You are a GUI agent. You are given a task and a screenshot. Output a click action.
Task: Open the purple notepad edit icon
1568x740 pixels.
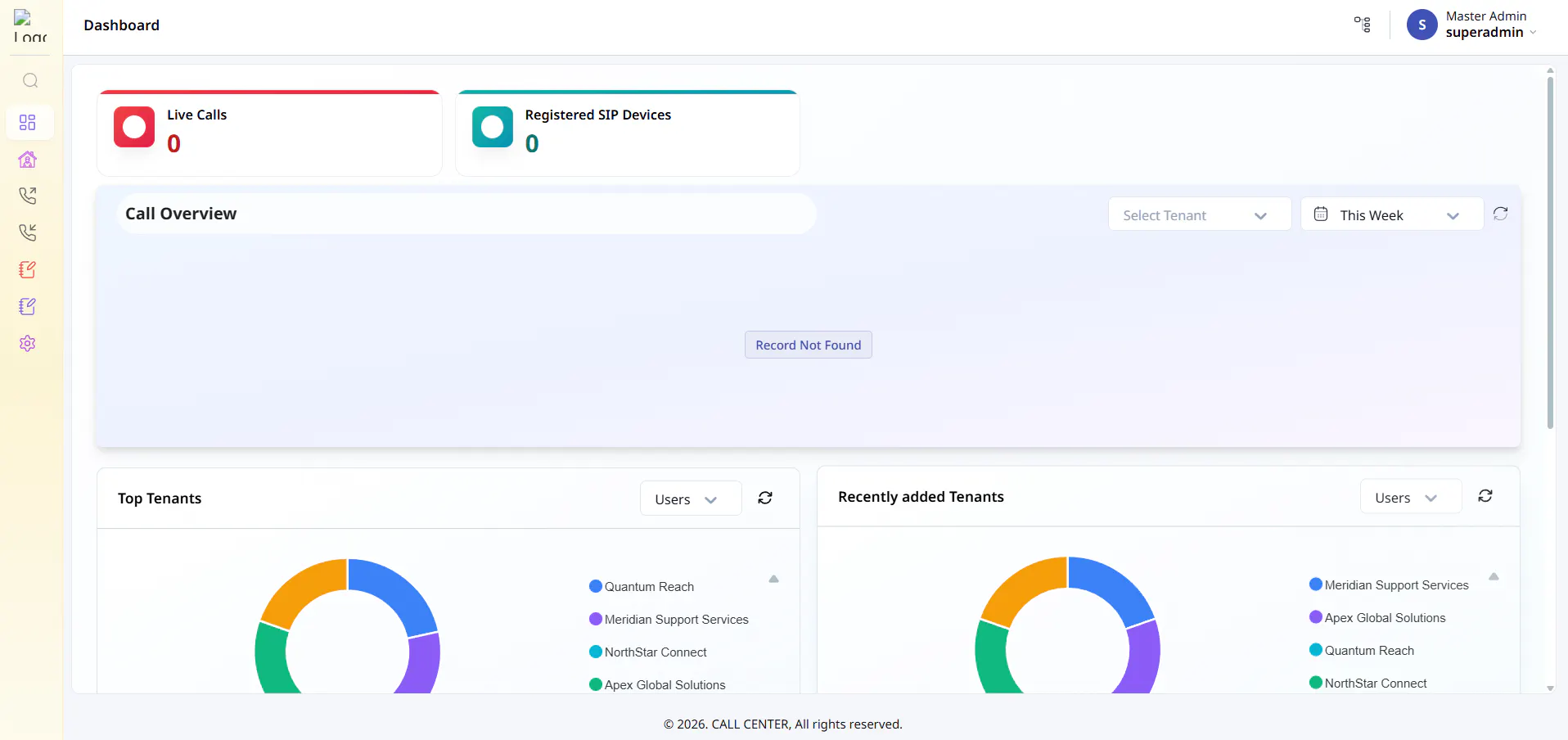[x=28, y=306]
